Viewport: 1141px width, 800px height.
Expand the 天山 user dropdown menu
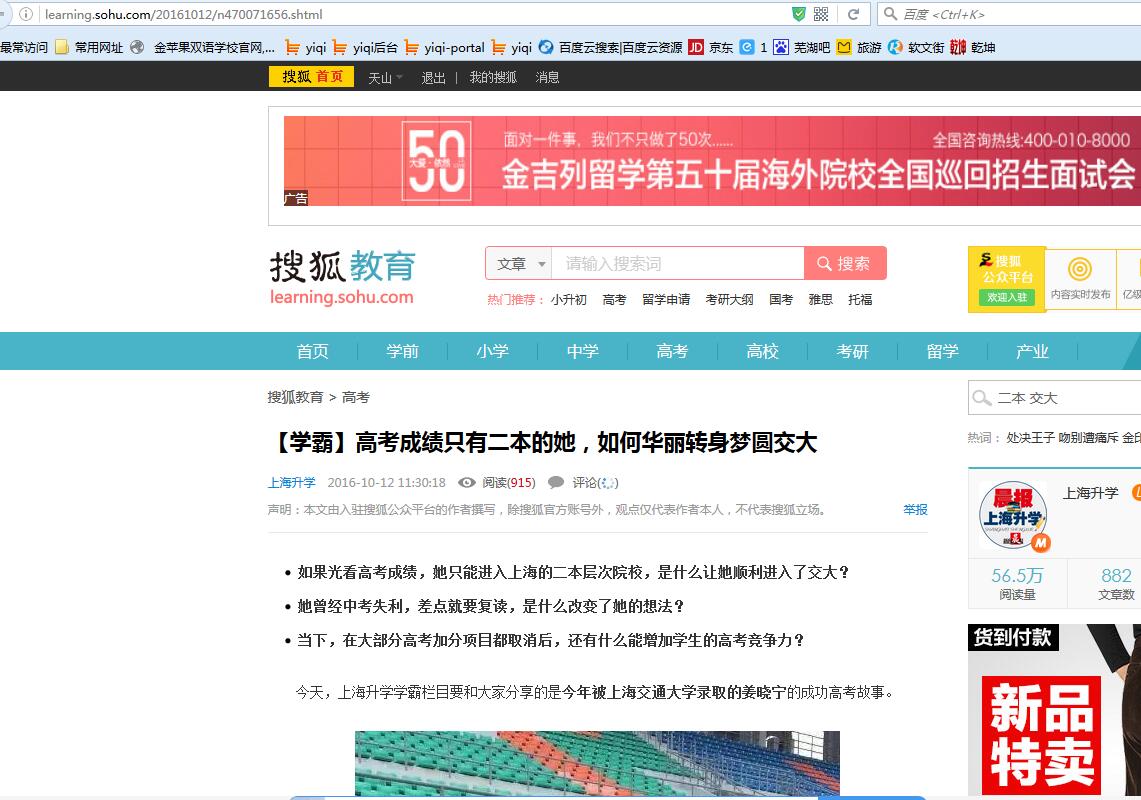click(x=385, y=77)
